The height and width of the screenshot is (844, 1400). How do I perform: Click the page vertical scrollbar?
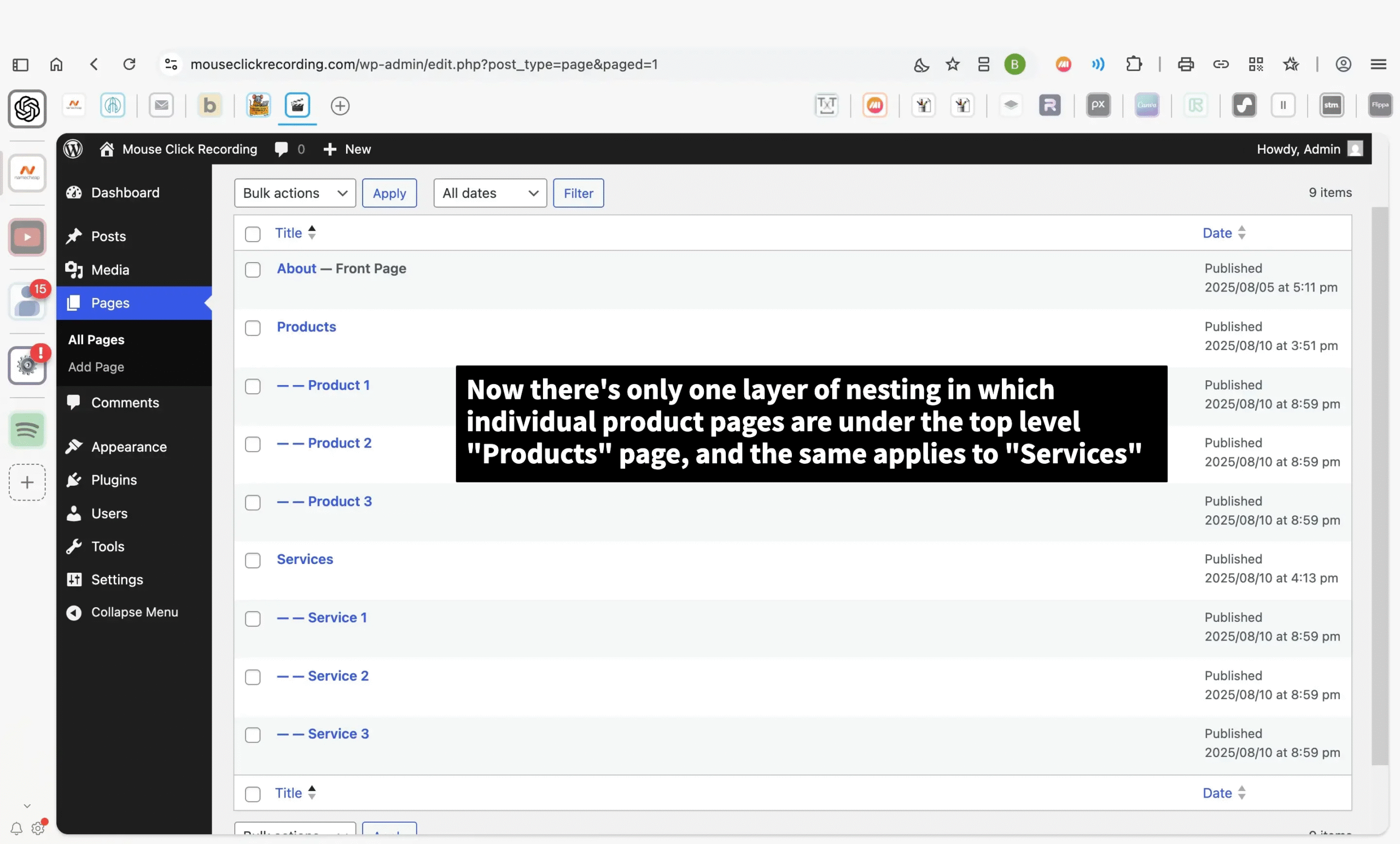click(1380, 486)
